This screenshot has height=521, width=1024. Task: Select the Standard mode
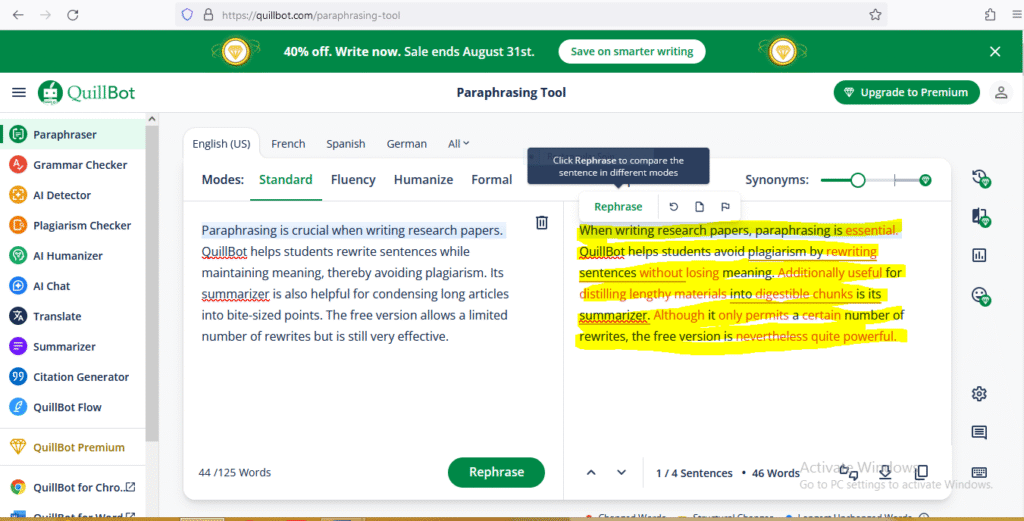point(285,180)
